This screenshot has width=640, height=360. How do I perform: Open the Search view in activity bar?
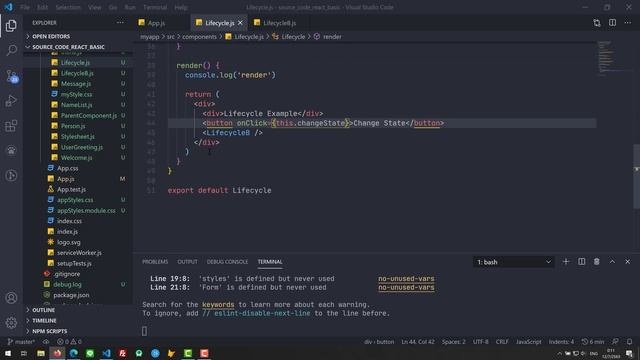[x=11, y=51]
